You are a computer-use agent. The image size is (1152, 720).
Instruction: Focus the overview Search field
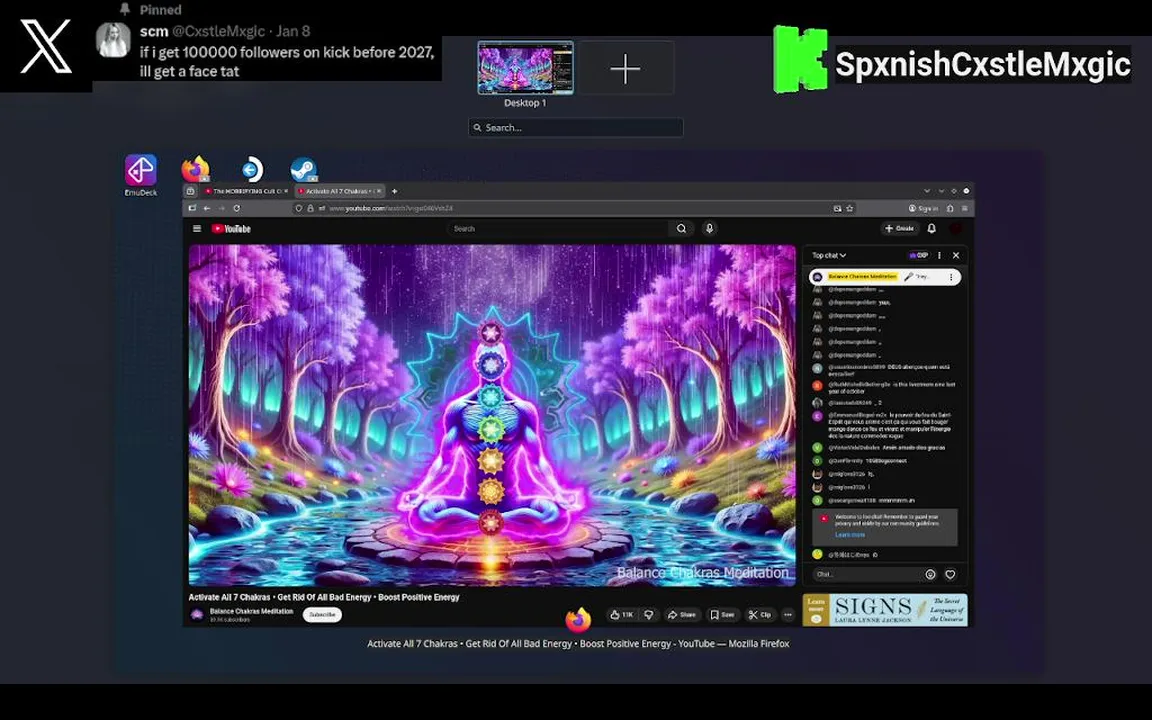575,128
